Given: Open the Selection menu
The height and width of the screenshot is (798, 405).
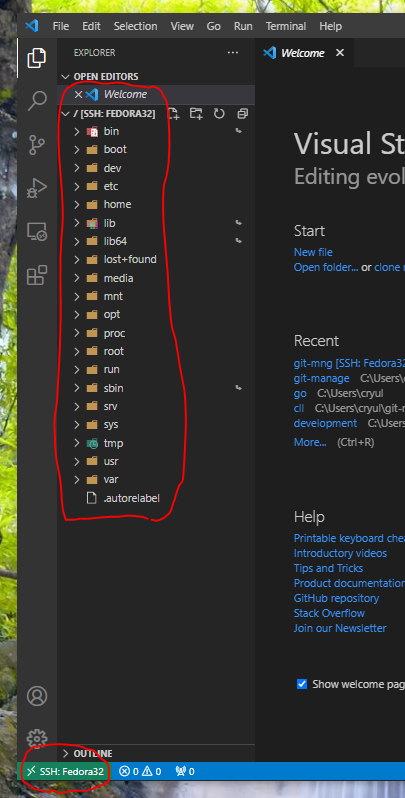Looking at the screenshot, I should (135, 26).
